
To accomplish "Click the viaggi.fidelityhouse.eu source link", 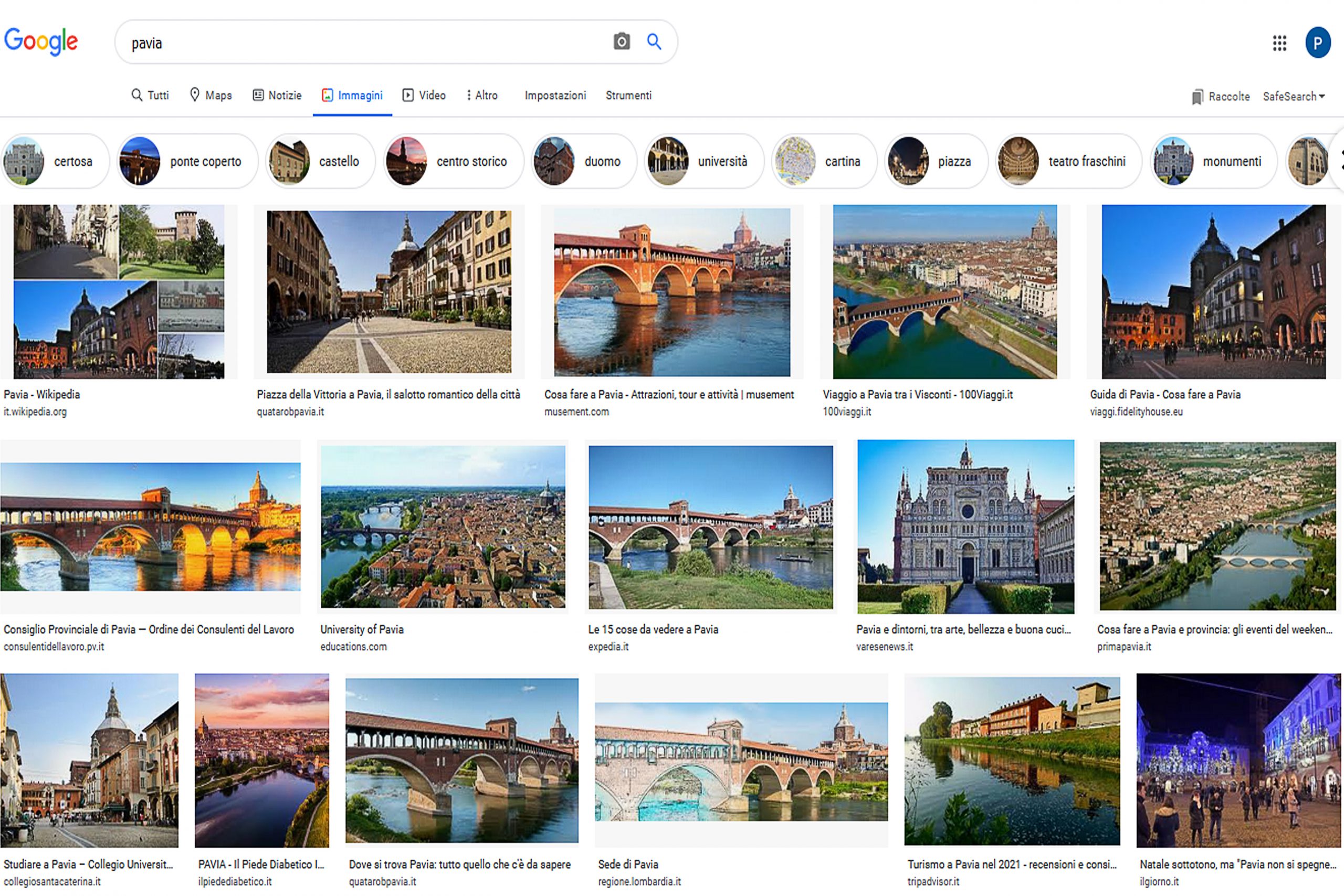I will (1136, 412).
